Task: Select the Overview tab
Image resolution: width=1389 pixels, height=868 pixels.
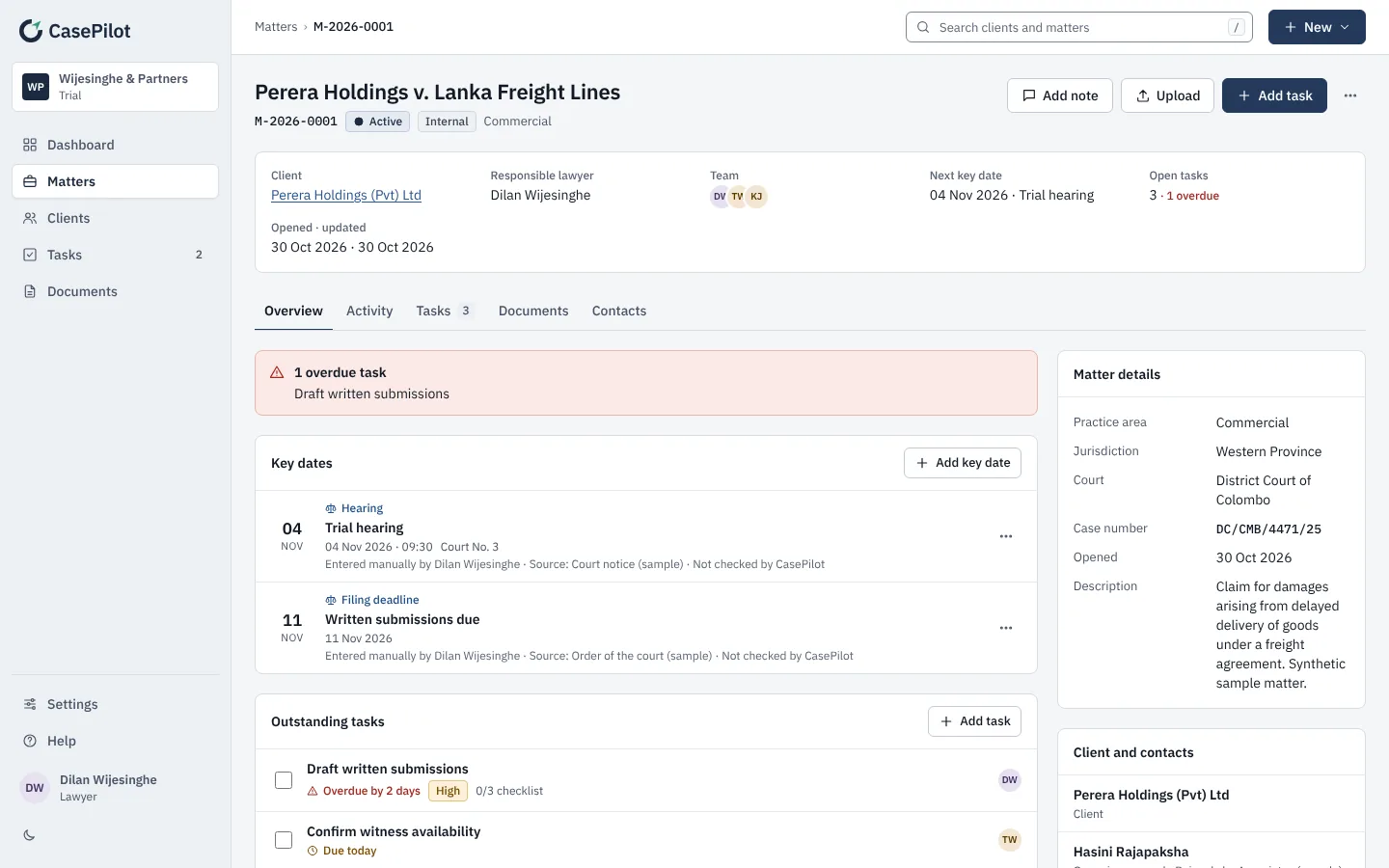Action: click(x=293, y=311)
